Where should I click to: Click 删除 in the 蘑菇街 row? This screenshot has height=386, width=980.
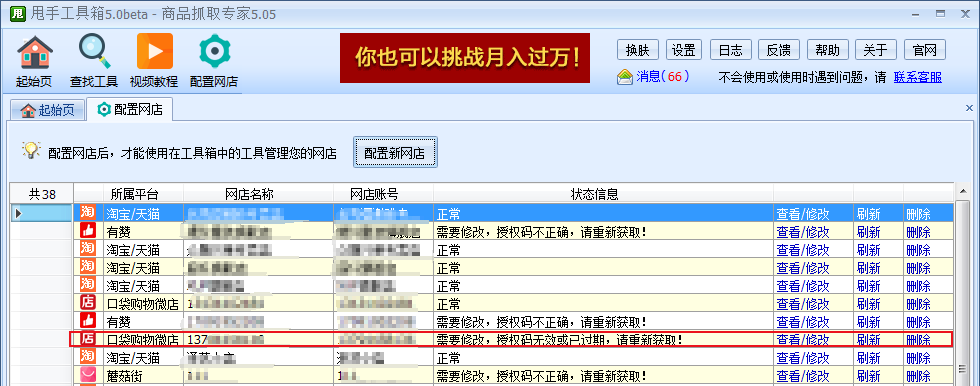[x=918, y=377]
